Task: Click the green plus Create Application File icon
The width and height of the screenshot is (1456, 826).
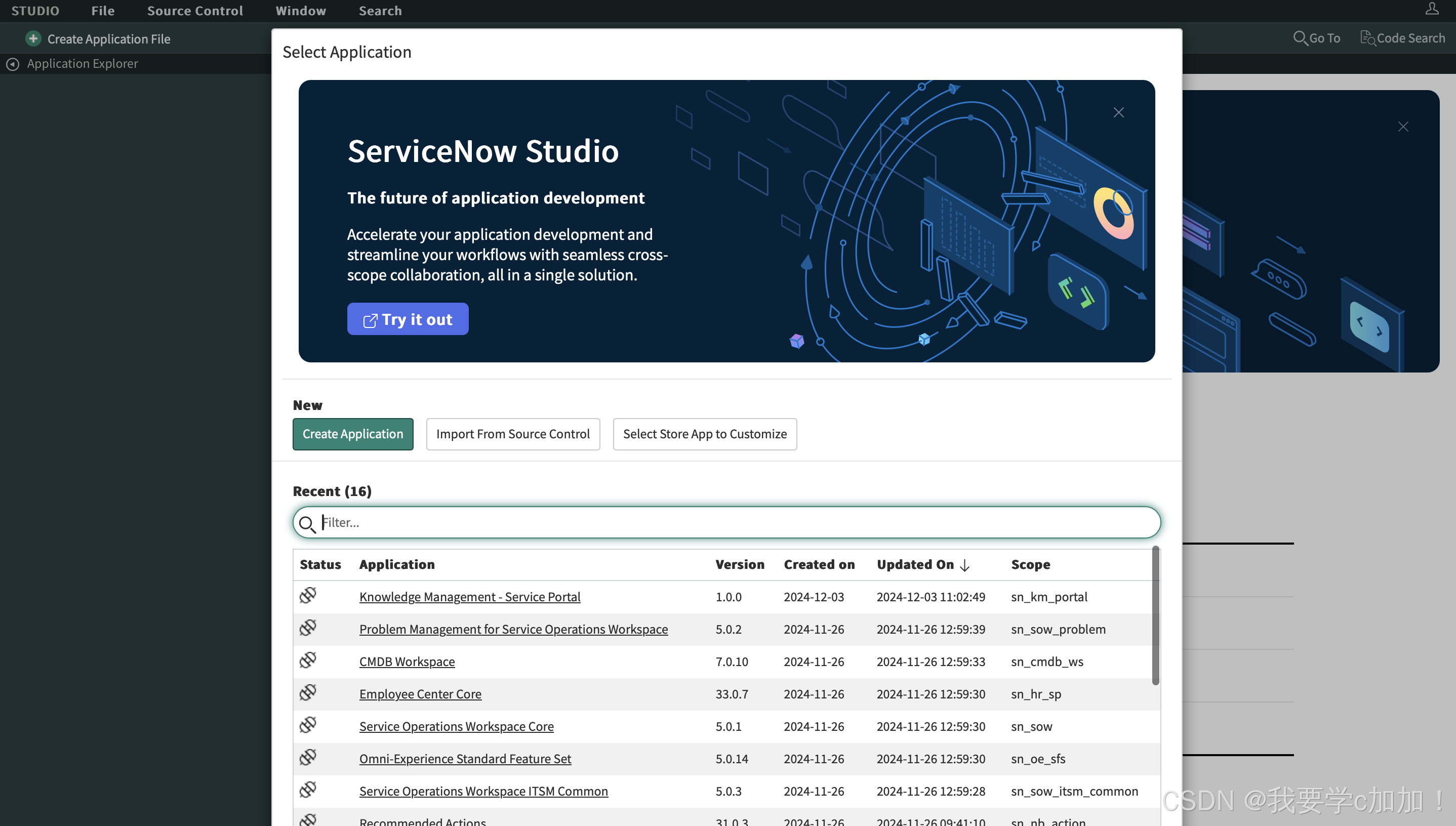Action: click(33, 38)
